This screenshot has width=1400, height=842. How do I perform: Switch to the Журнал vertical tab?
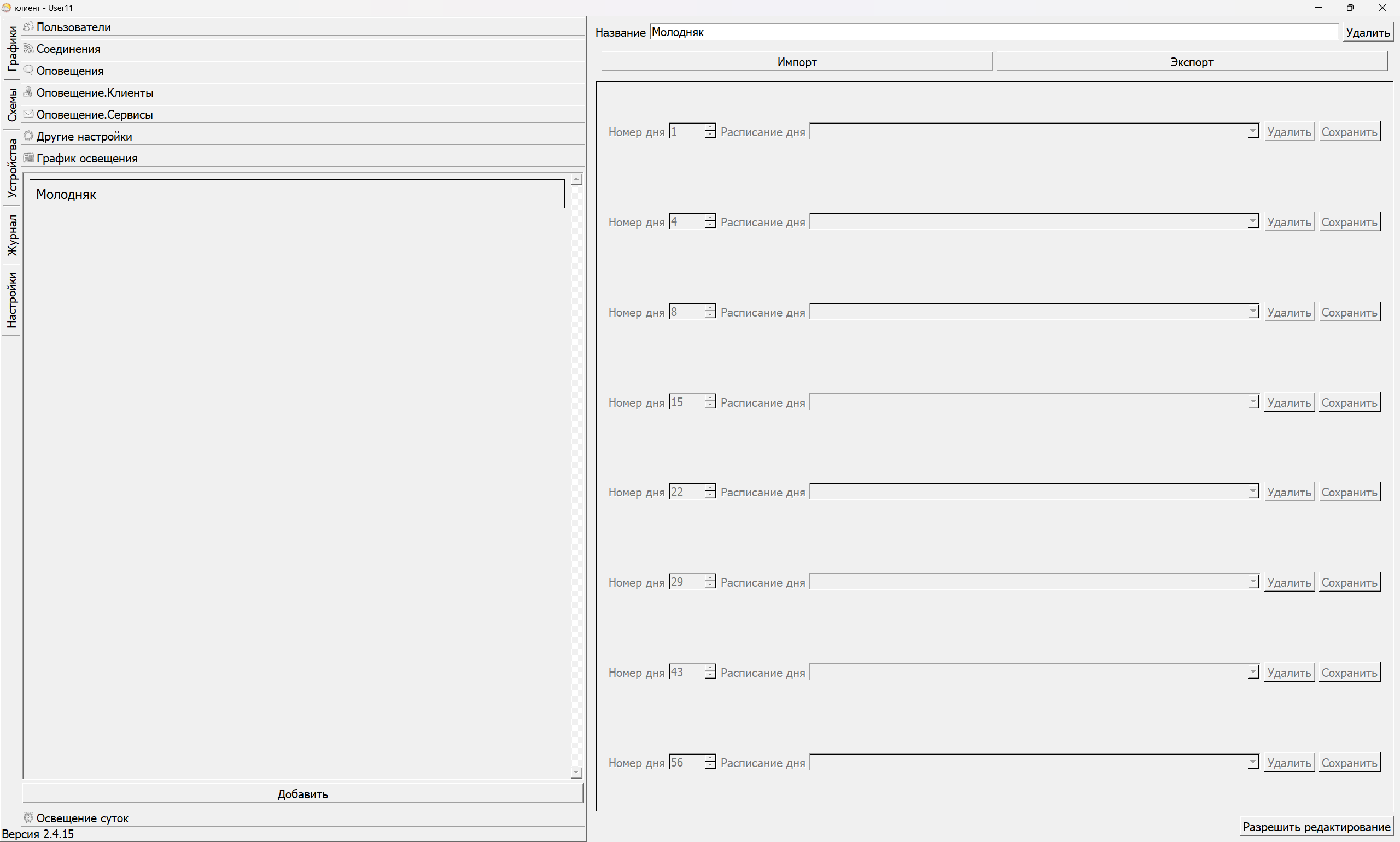[x=12, y=235]
